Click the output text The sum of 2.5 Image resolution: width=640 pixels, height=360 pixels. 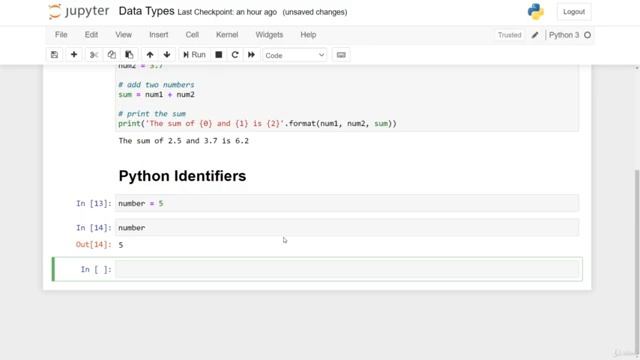click(x=183, y=141)
